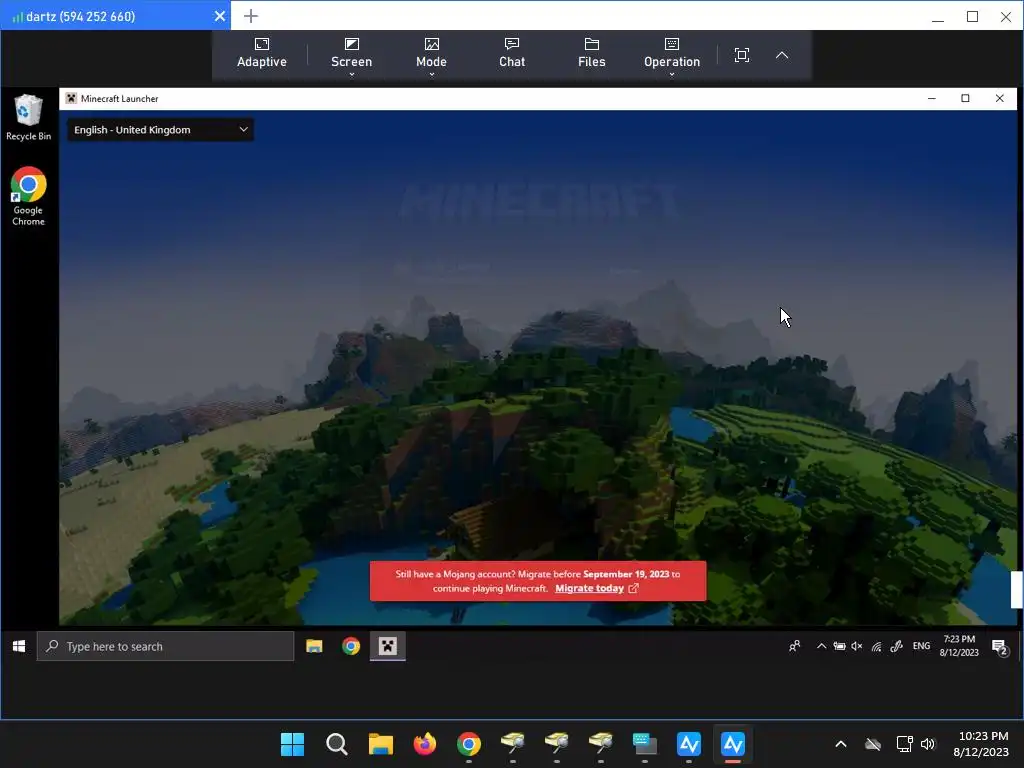
Task: Open the Screen menu in remote toolbar
Action: click(351, 55)
